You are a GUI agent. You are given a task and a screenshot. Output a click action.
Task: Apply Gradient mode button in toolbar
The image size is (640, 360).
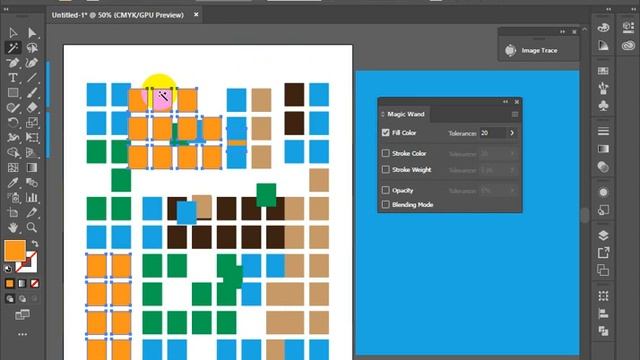22,283
